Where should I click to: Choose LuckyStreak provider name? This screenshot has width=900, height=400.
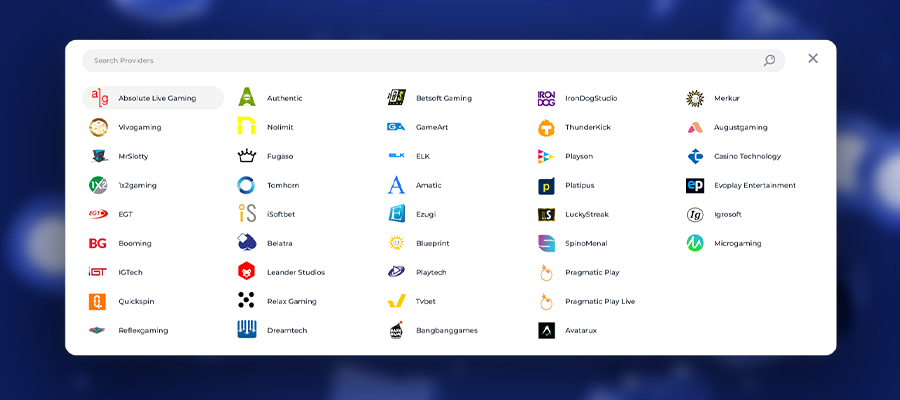coord(587,214)
